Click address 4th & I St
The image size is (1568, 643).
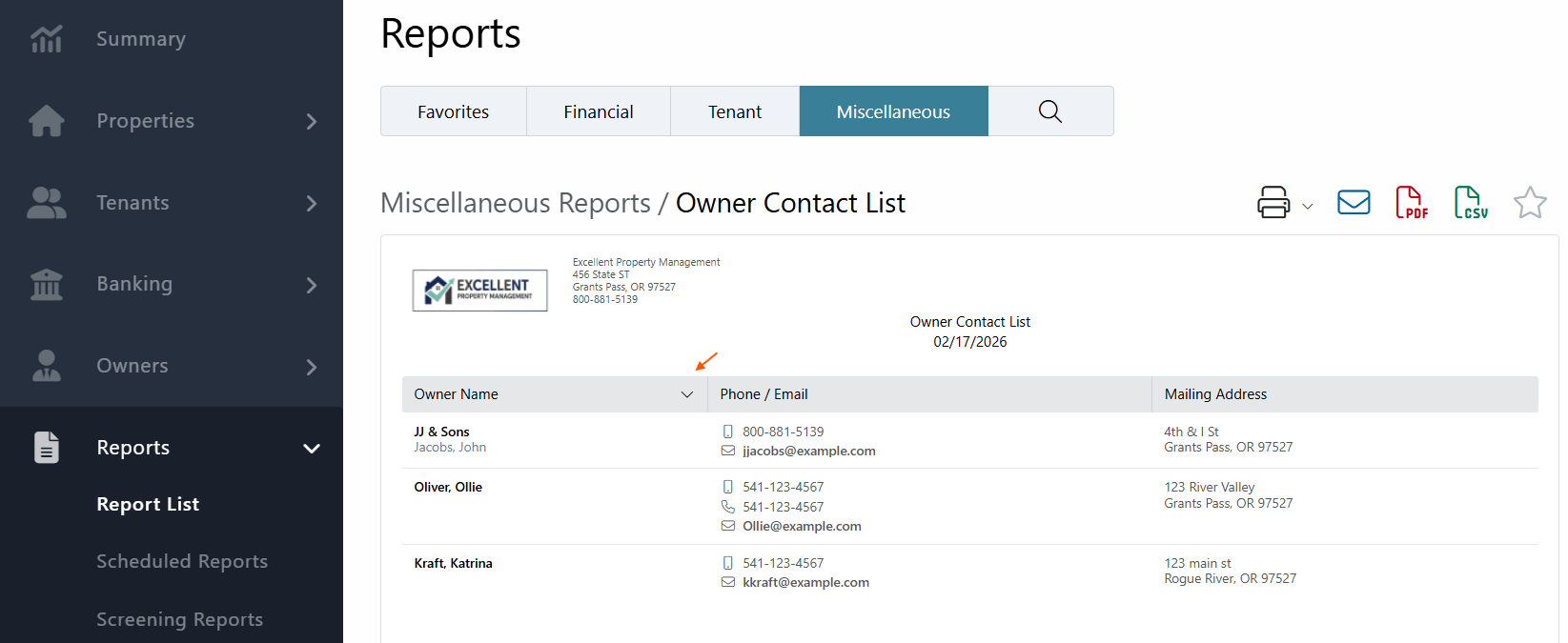pyautogui.click(x=1191, y=432)
